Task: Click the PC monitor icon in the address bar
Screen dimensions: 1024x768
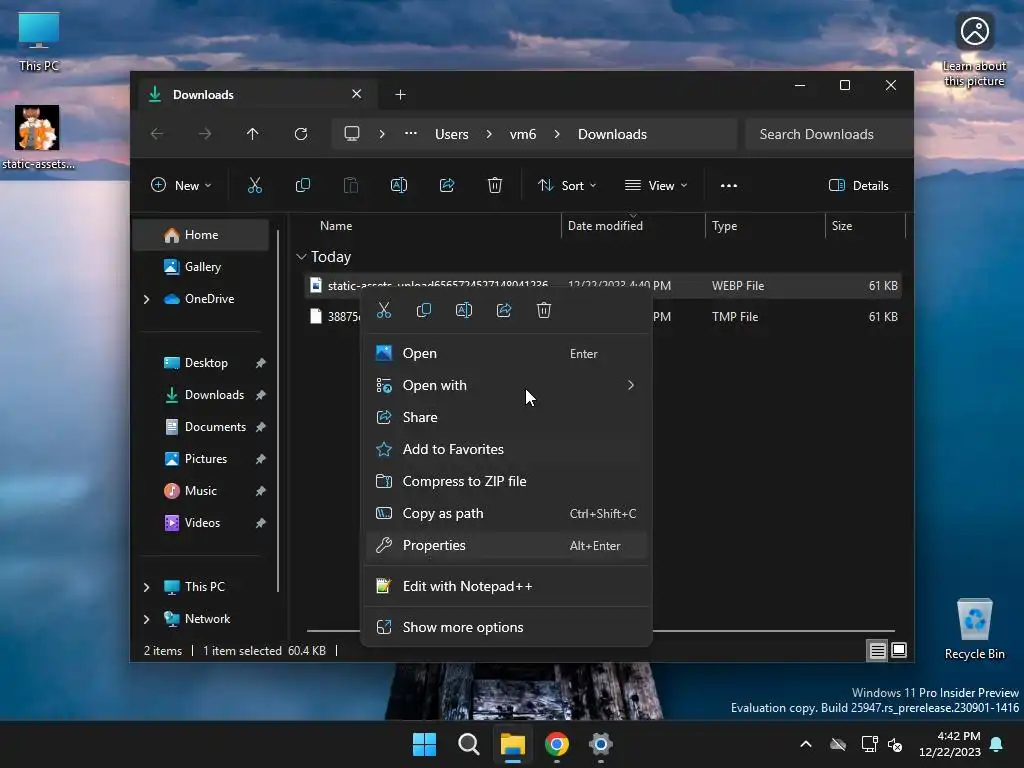Action: 352,134
